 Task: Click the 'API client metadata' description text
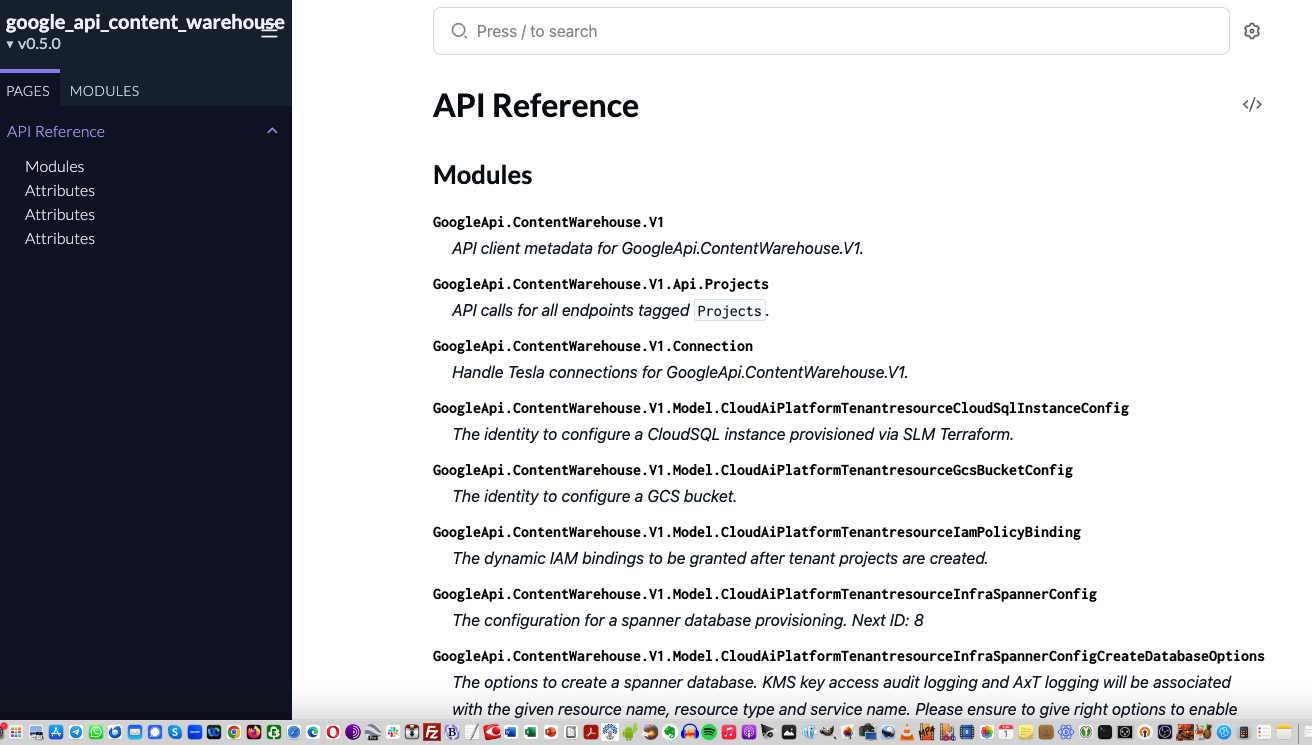coord(657,248)
